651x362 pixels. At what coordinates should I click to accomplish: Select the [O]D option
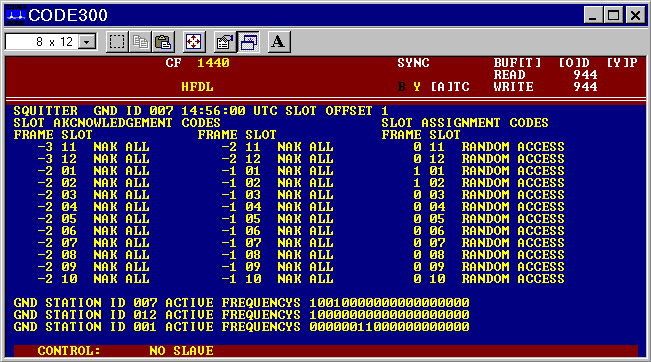tap(574, 63)
